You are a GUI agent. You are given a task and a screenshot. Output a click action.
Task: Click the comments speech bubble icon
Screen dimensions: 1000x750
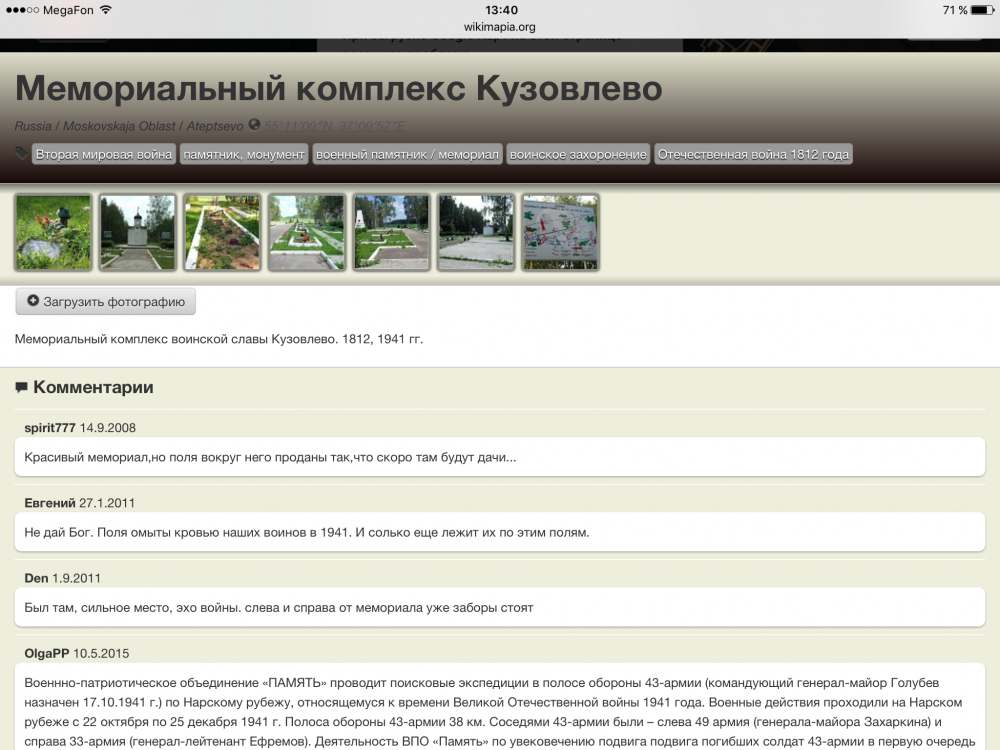tap(21, 387)
